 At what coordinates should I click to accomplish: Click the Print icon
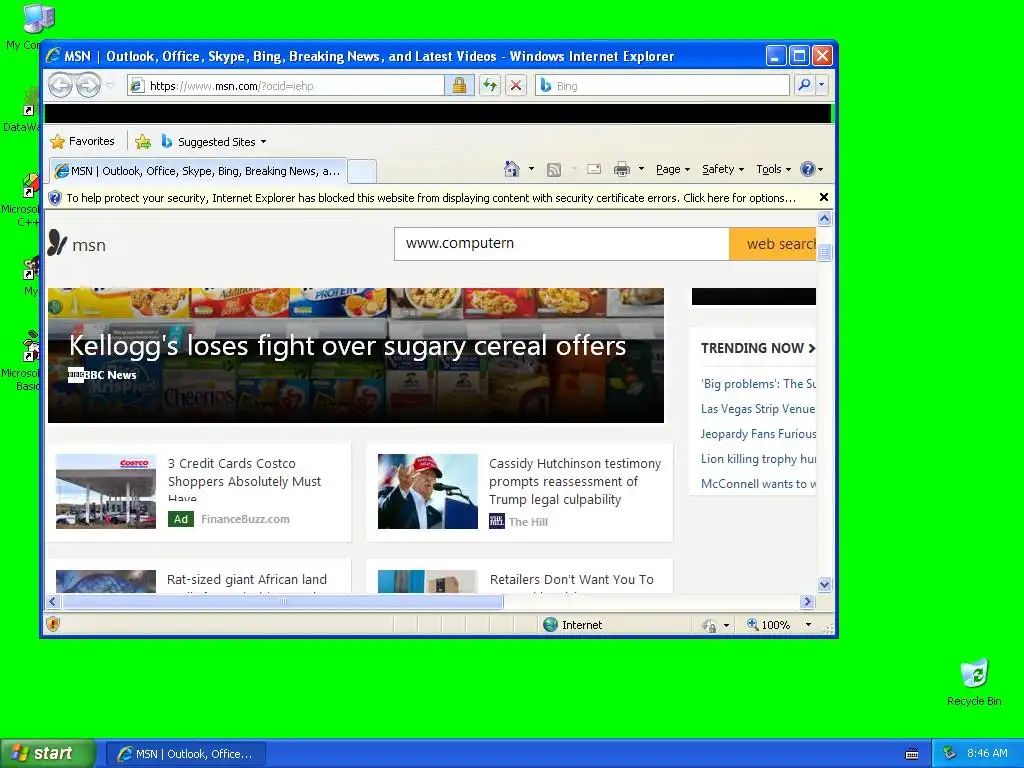tap(622, 169)
